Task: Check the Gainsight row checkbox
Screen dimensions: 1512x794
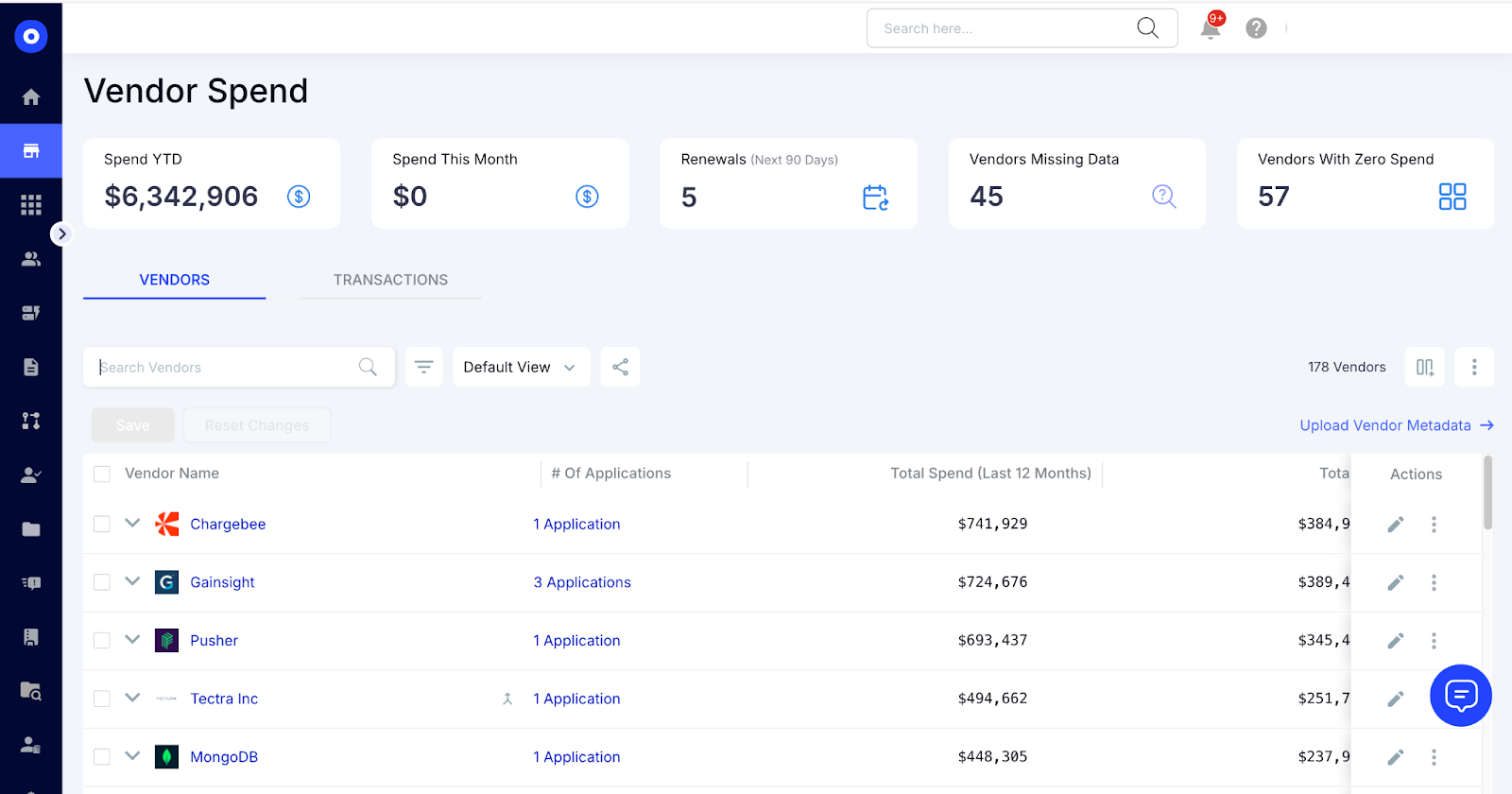Action: tap(102, 582)
